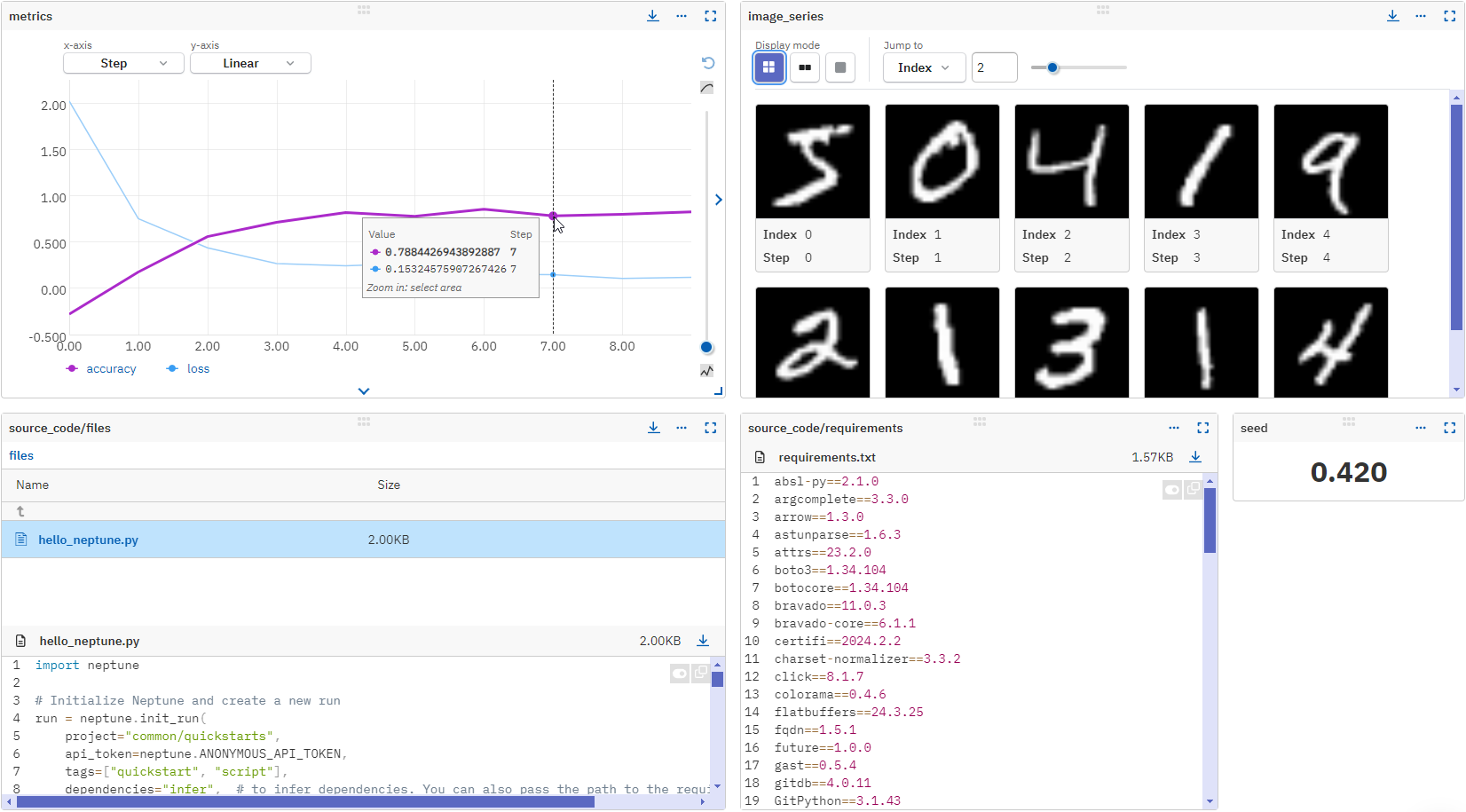Open the y-axis Linear scale dropdown
Viewport: 1466px width, 812px height.
[x=250, y=62]
